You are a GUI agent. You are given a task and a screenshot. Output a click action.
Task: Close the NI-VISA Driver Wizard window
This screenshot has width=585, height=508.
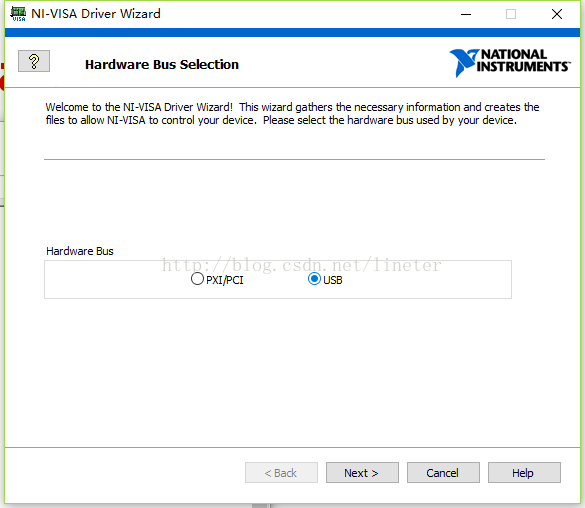point(557,14)
